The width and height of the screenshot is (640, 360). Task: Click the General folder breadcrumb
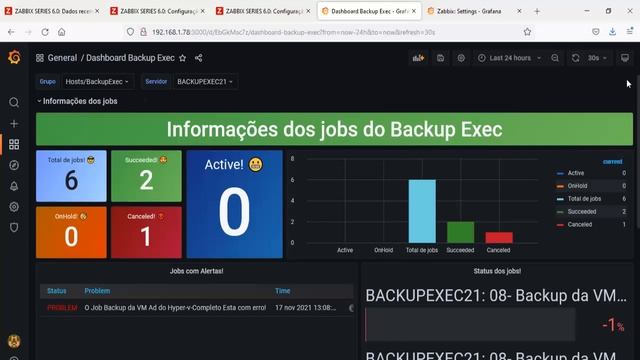click(x=62, y=58)
